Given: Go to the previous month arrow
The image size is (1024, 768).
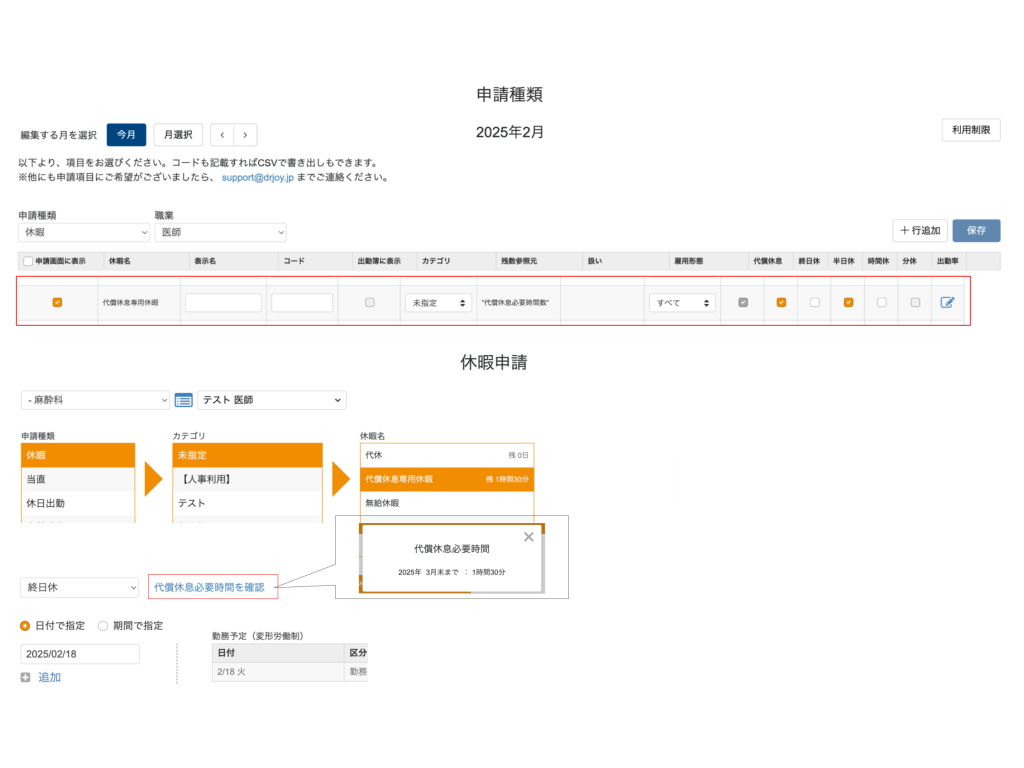Looking at the screenshot, I should (x=222, y=135).
